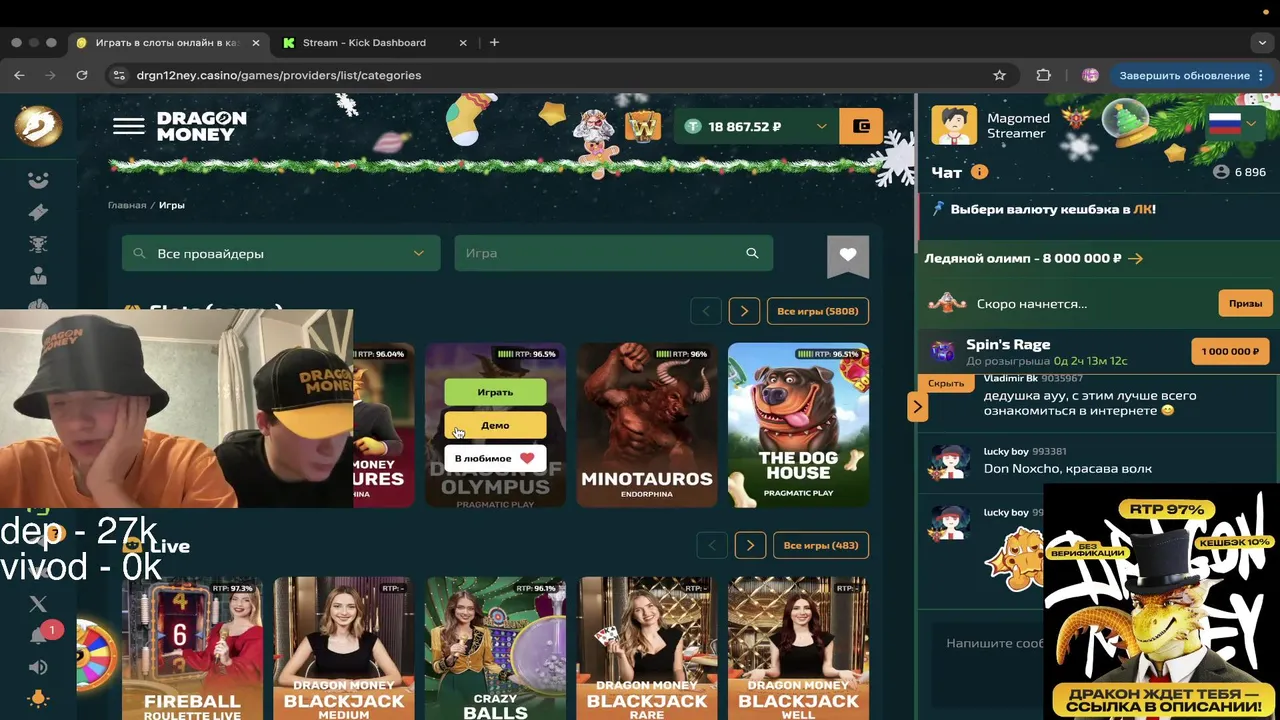
Task: Open Crazy Balls game card
Action: [495, 648]
